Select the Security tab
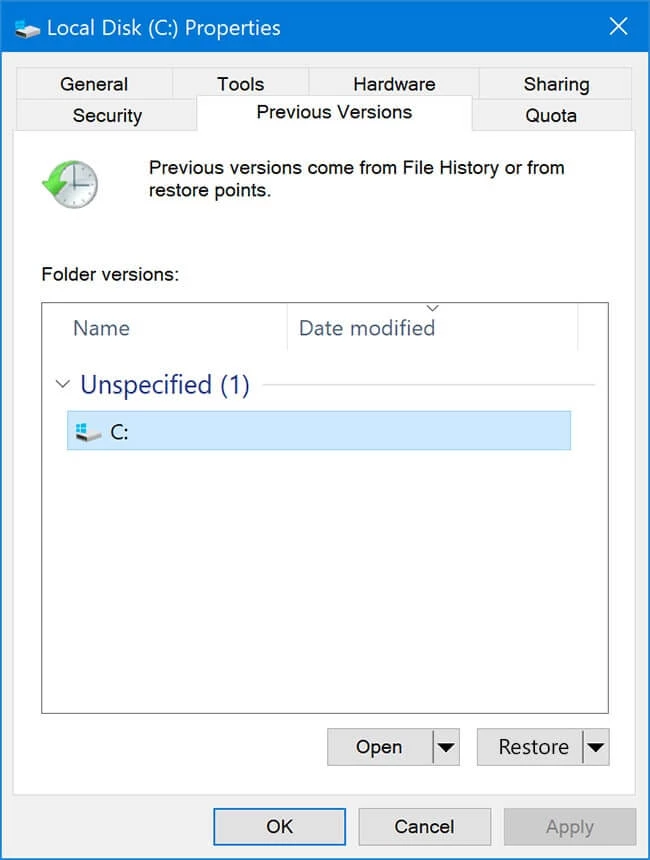650x860 pixels. click(107, 115)
